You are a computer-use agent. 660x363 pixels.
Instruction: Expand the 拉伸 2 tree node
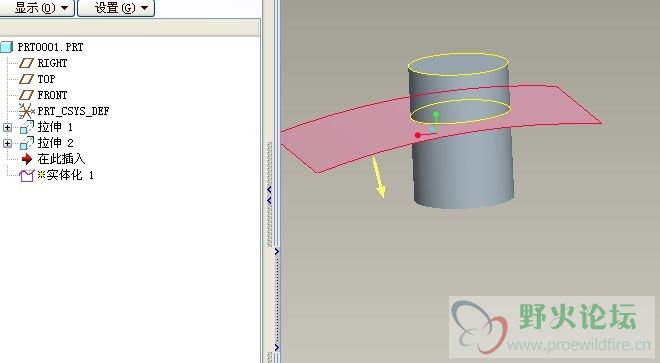[7, 144]
